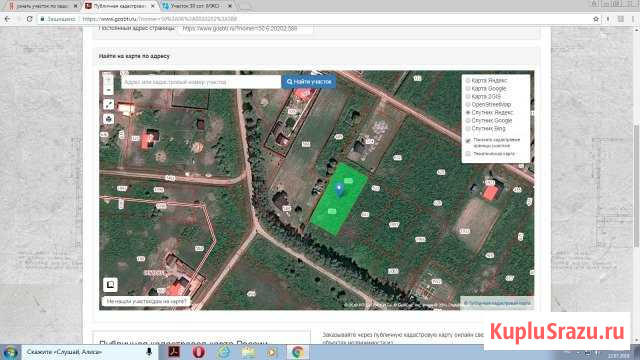Open Adobe Acrobat from the taskbar
This screenshot has width=640, height=360.
174,352
